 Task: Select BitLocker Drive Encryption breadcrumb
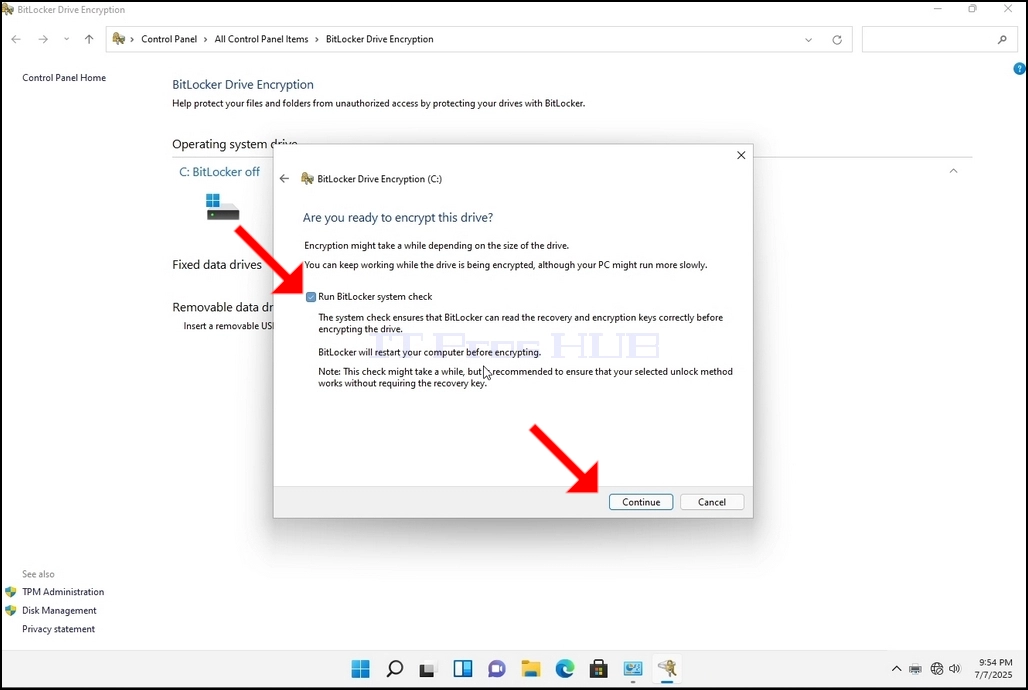pos(380,39)
